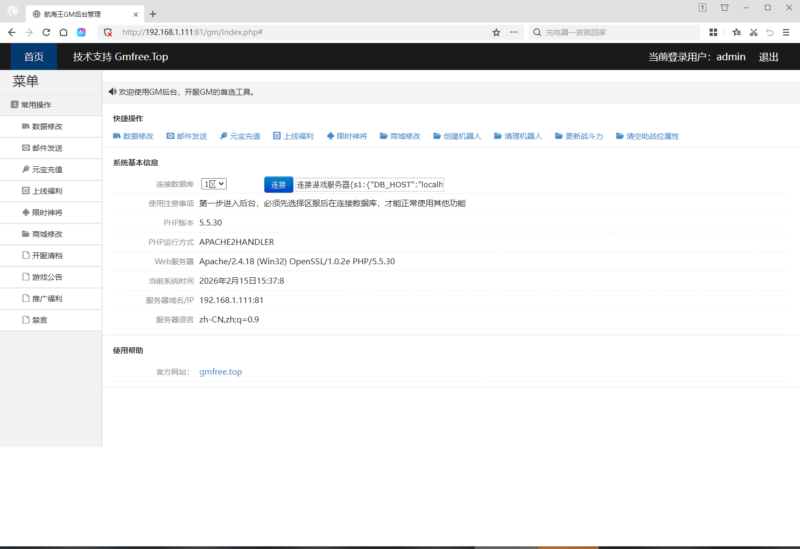Click the 商城修改 quick action link

tap(400, 136)
